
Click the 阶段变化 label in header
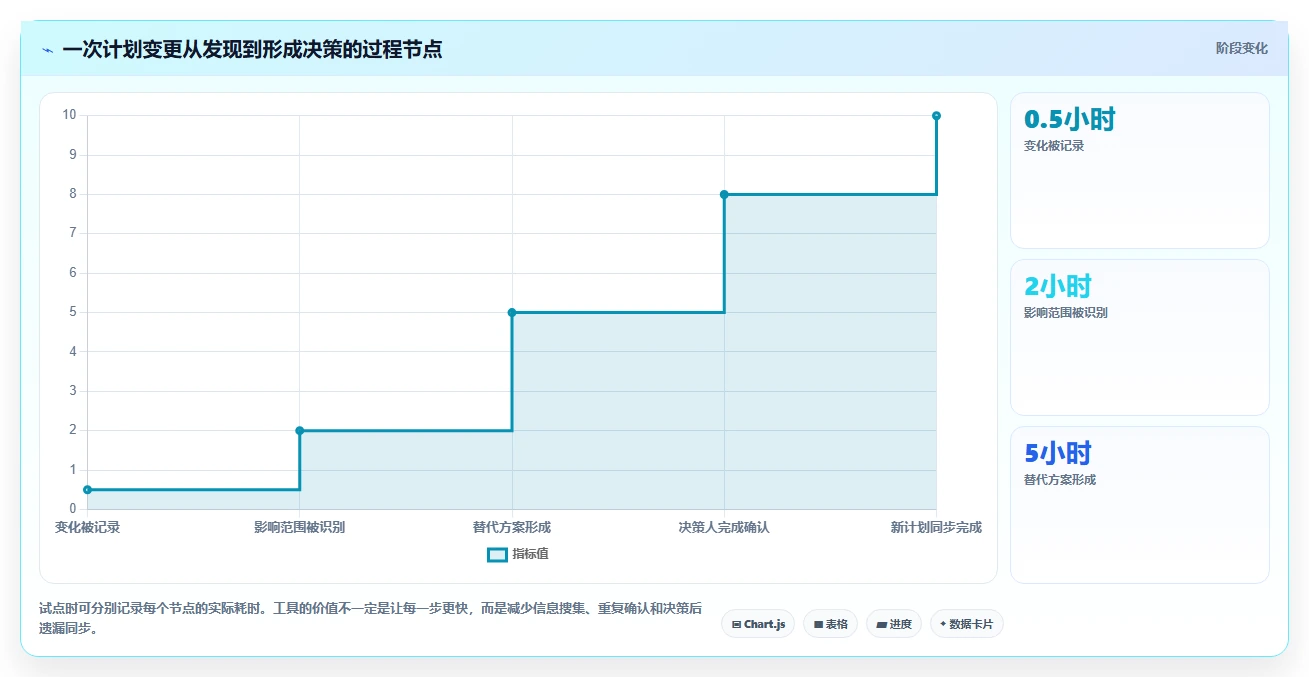1241,48
